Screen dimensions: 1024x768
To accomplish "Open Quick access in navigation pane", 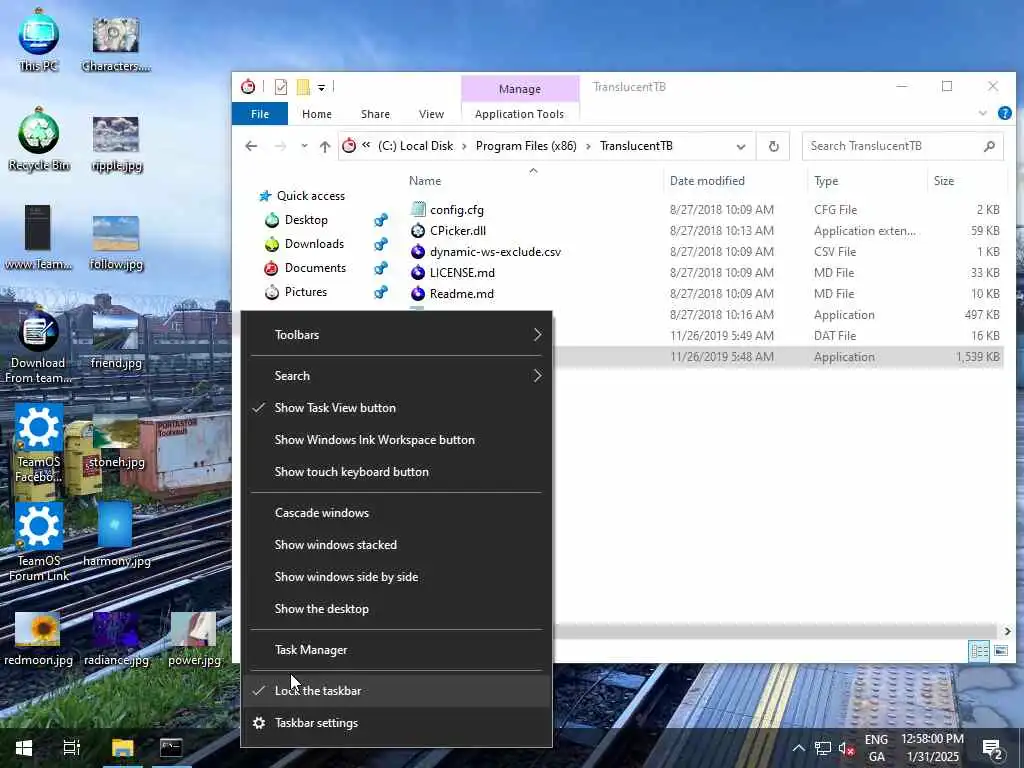I will (x=310, y=196).
